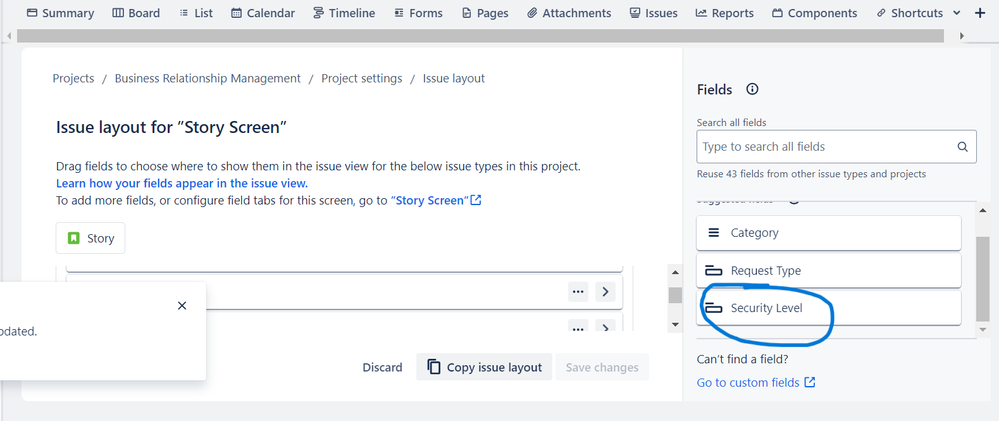Switch to the Board tab
This screenshot has width=999, height=421.
(x=136, y=13)
